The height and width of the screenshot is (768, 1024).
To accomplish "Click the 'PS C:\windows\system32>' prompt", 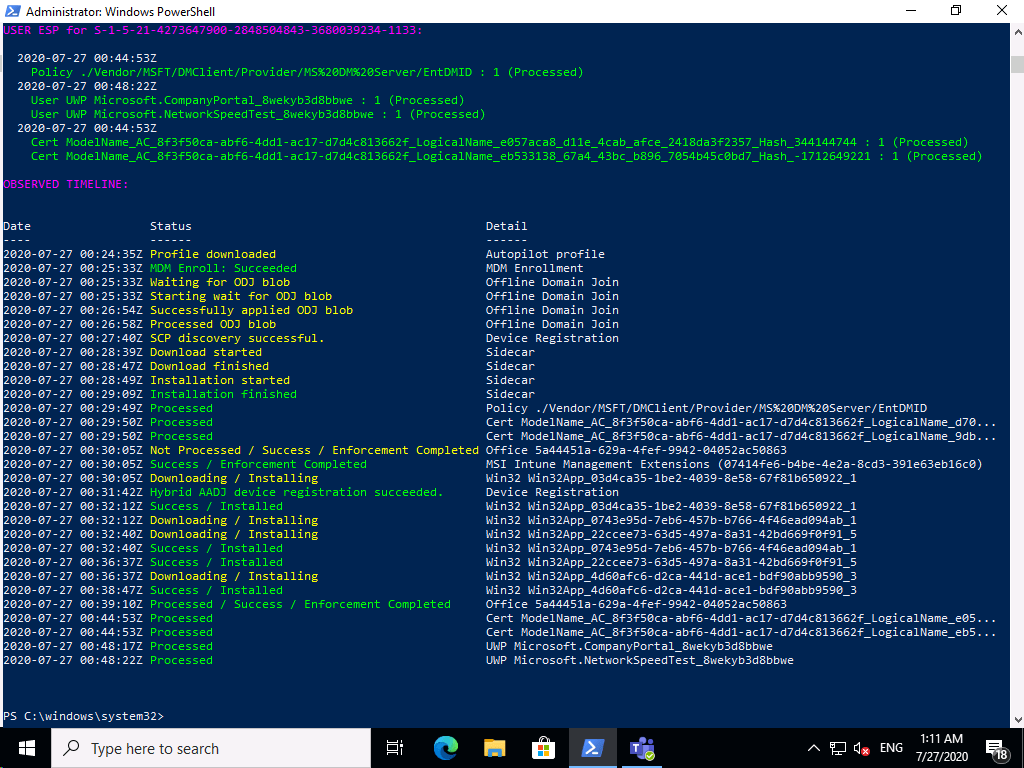I will (84, 716).
